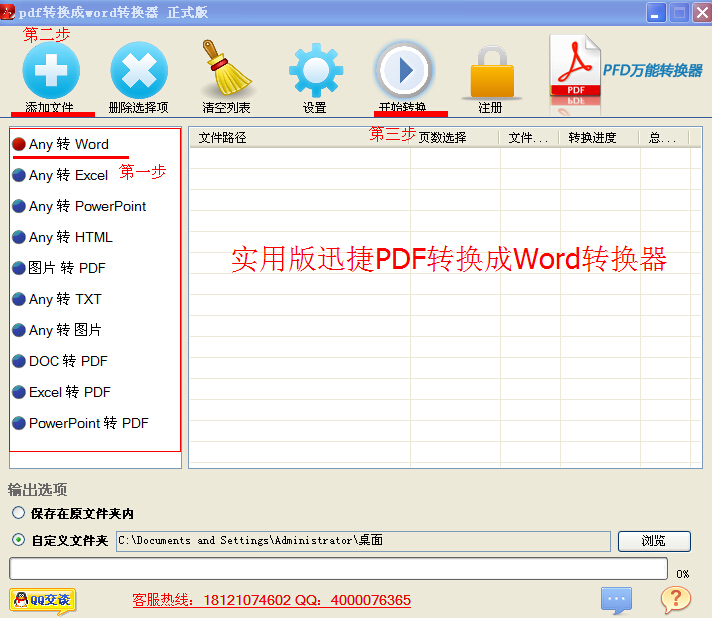
Task: Select Any 转 Excel conversion mode
Action: tap(60, 175)
